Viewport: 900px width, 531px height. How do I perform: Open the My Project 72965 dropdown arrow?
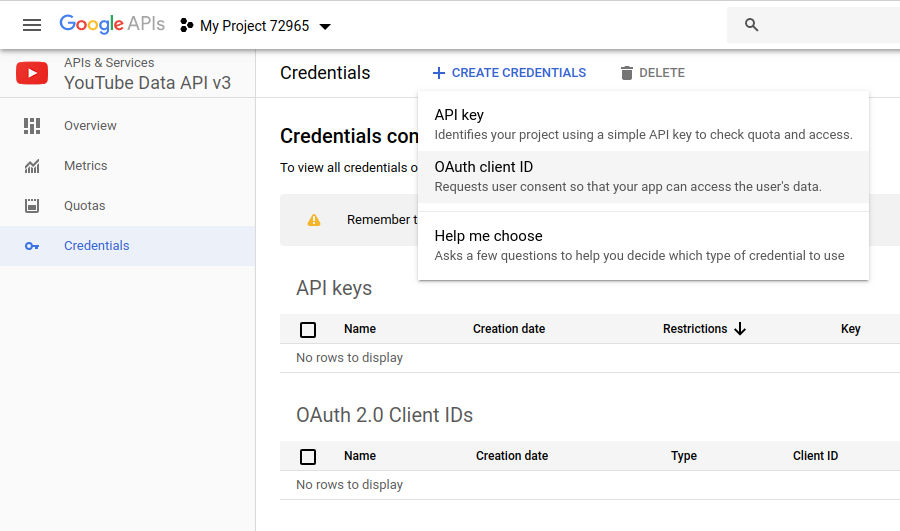click(x=325, y=26)
